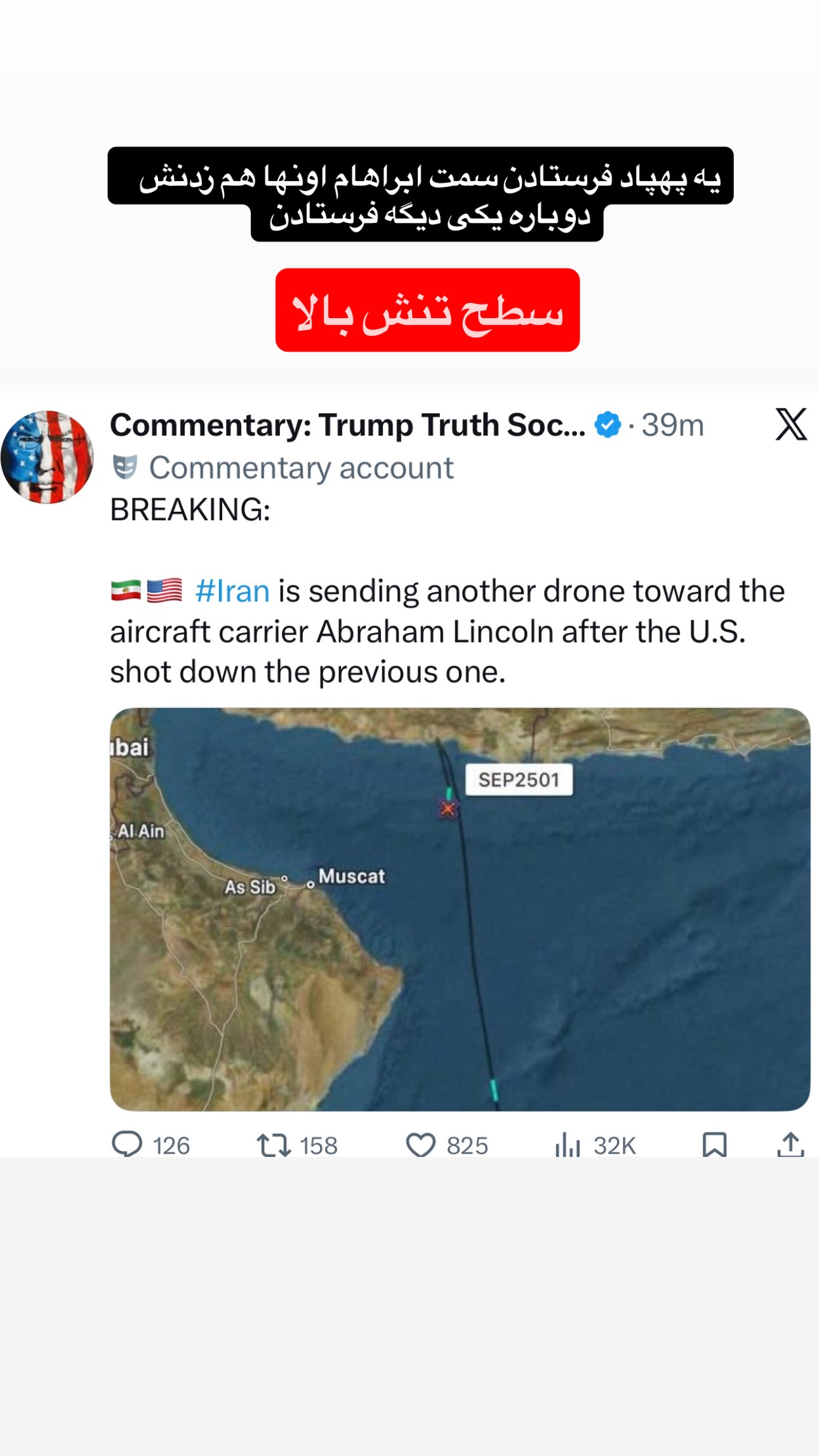Click the Commentary account label
This screenshot has height=1456, width=819.
(301, 468)
